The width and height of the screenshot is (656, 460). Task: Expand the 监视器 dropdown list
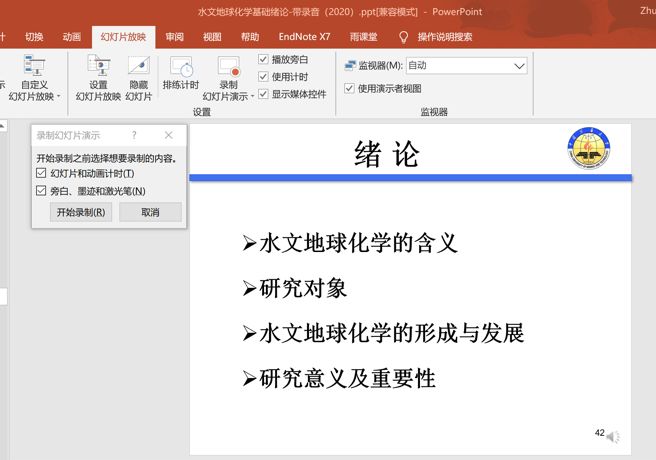[518, 65]
